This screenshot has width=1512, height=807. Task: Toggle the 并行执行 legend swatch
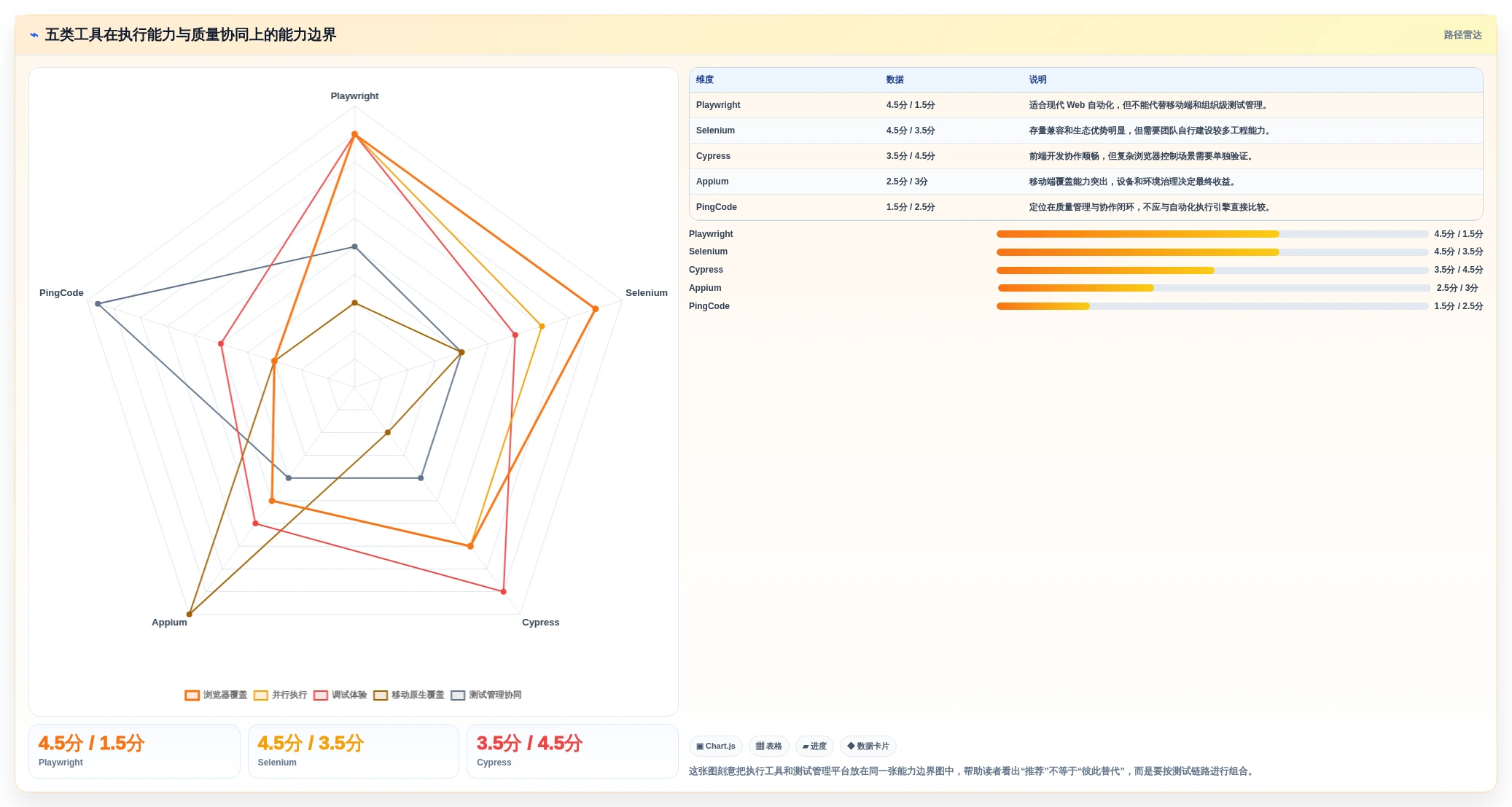tap(261, 695)
